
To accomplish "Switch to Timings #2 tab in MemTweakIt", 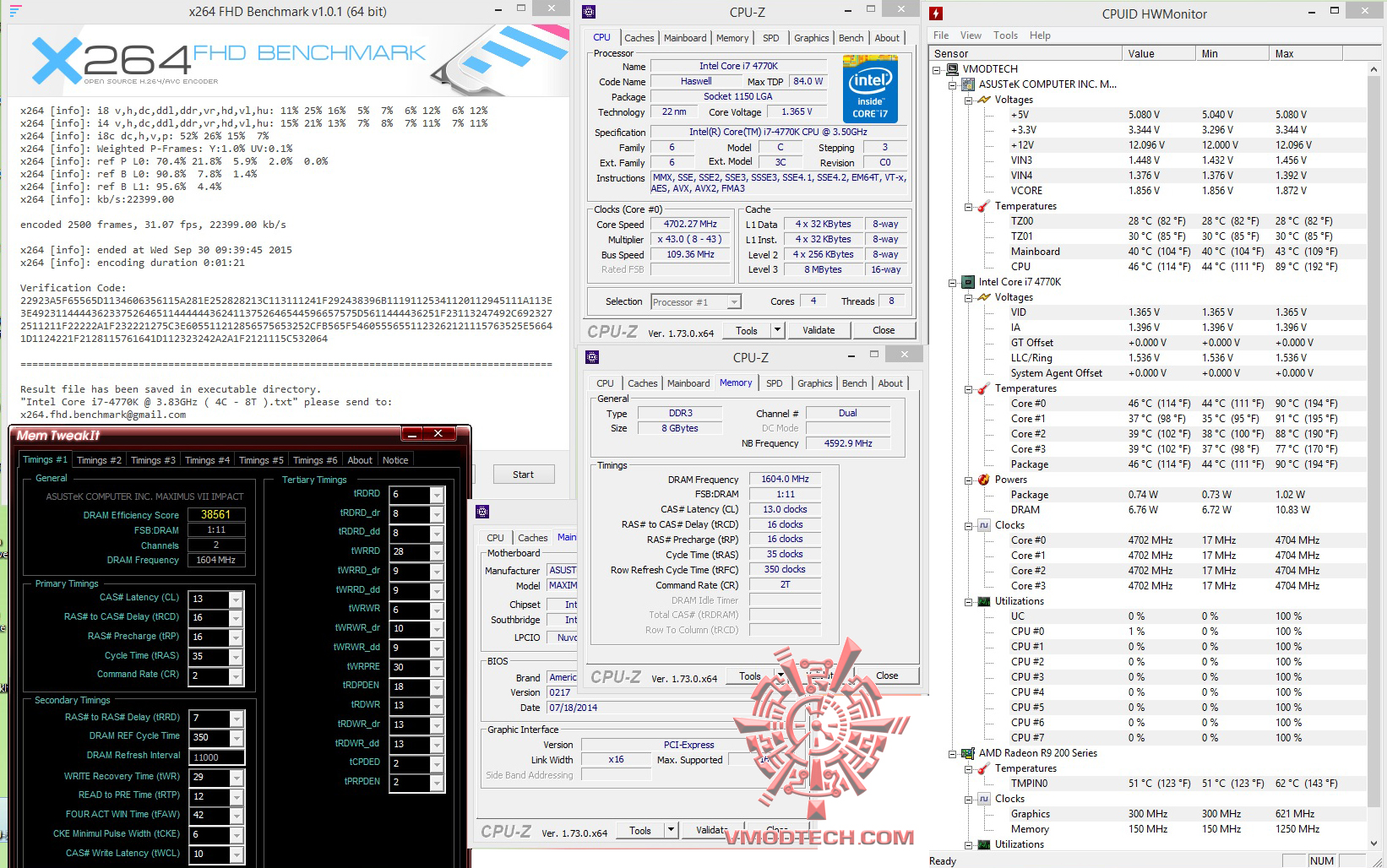I will (x=99, y=460).
